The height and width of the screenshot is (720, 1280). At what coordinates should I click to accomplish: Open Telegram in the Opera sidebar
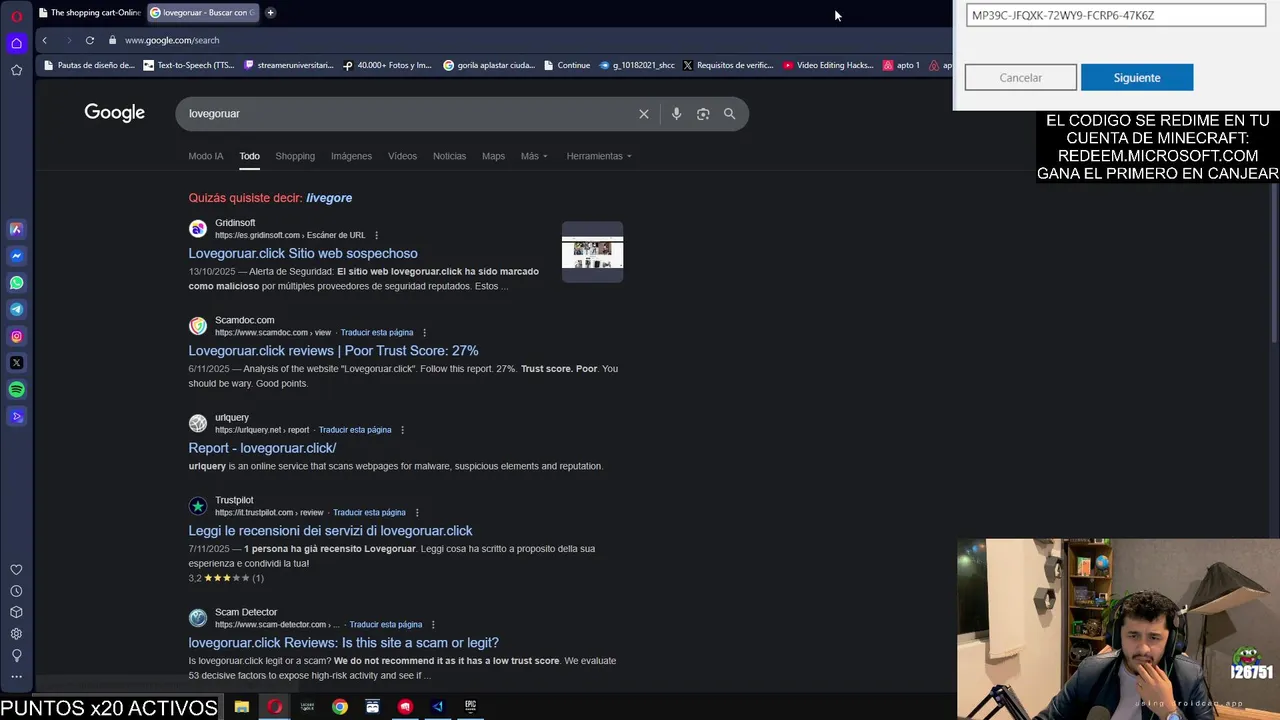pyautogui.click(x=16, y=310)
